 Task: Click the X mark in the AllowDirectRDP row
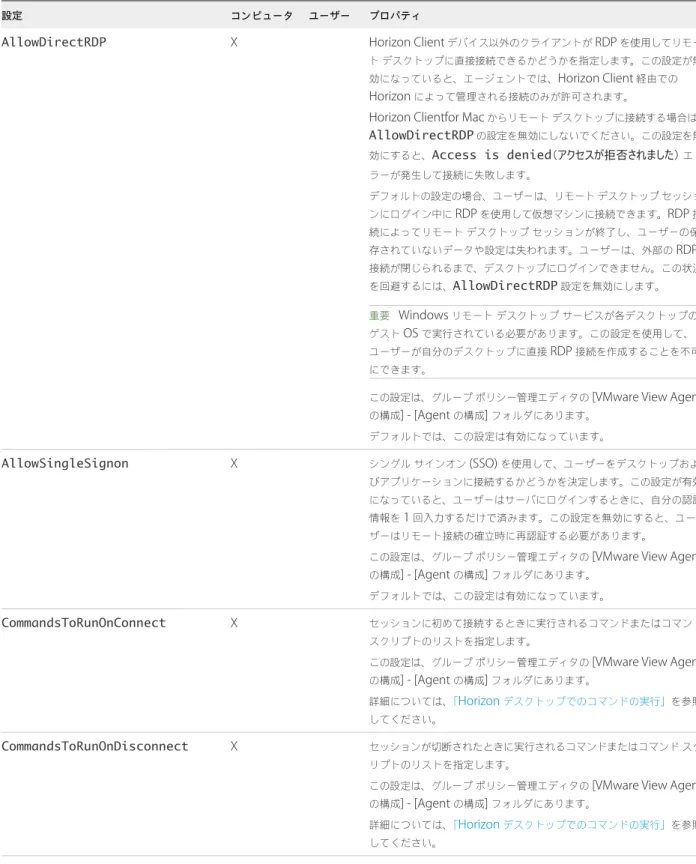pyautogui.click(x=234, y=42)
